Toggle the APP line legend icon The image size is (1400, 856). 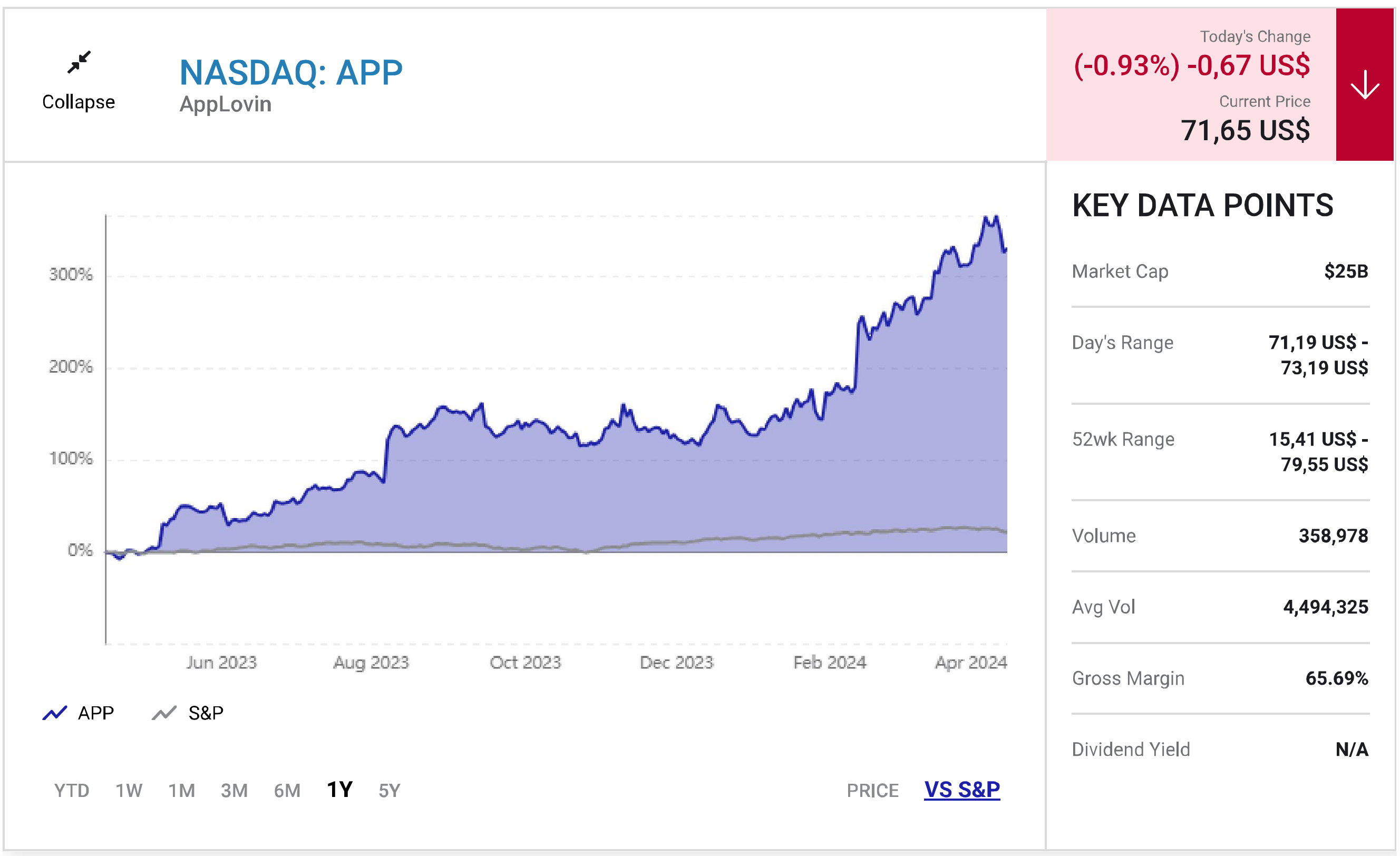click(54, 713)
